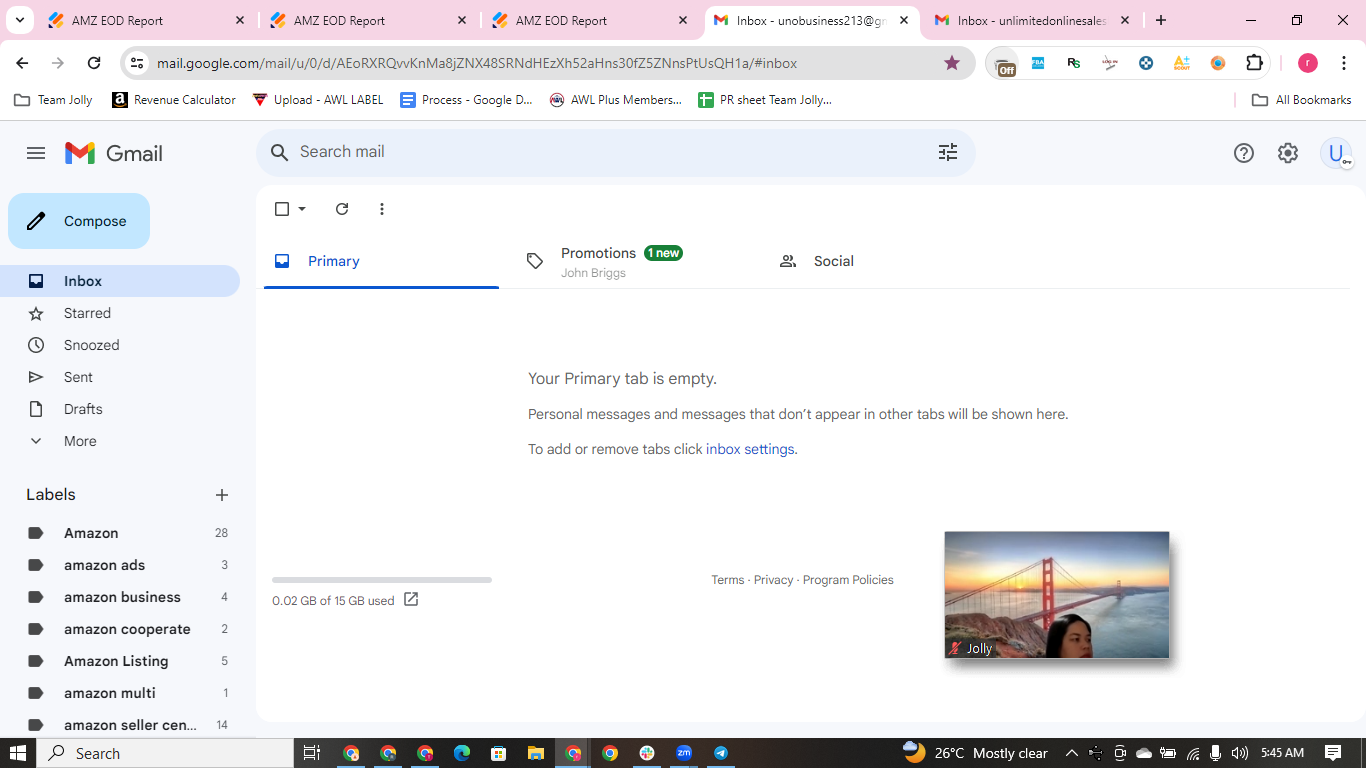Viewport: 1366px width, 768px height.
Task: Reload the page in Chrome
Action: point(94,63)
